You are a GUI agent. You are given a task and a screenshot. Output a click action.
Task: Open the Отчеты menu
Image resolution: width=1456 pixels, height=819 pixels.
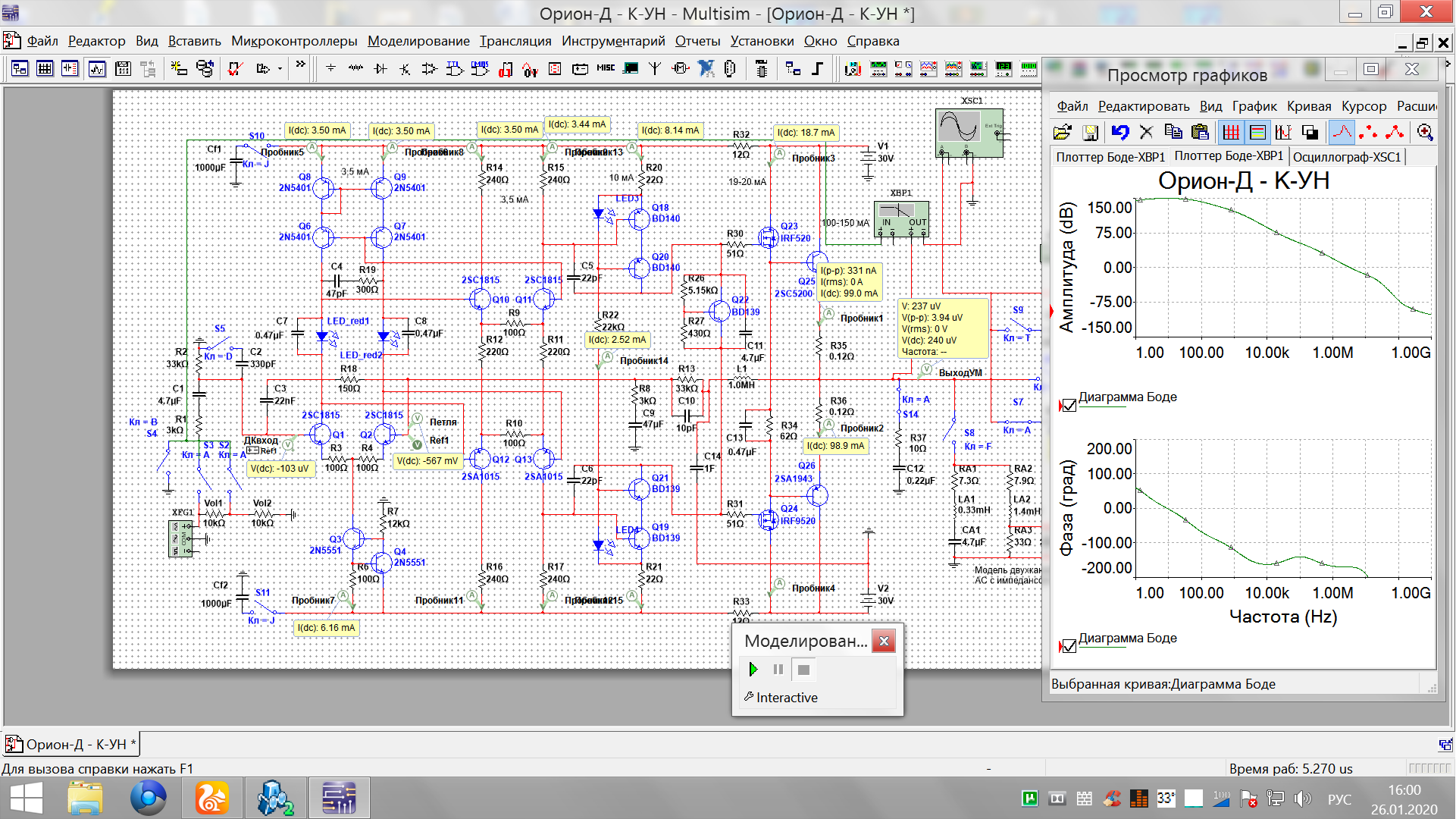(697, 41)
